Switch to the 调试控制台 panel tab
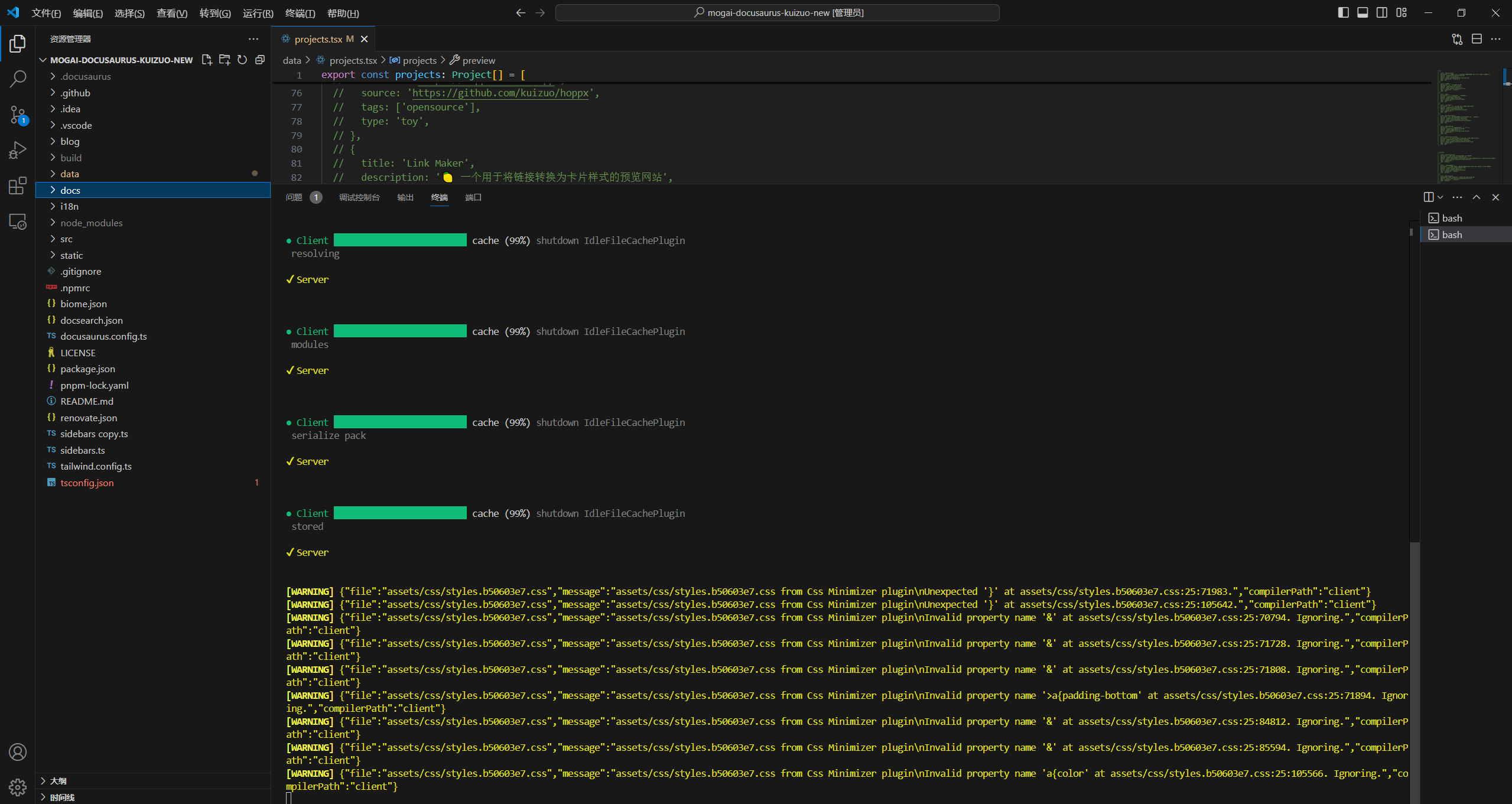This screenshot has width=1512, height=804. coord(359,197)
